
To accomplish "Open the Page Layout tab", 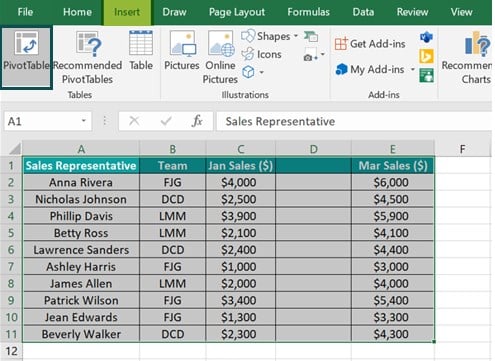I will pyautogui.click(x=237, y=12).
